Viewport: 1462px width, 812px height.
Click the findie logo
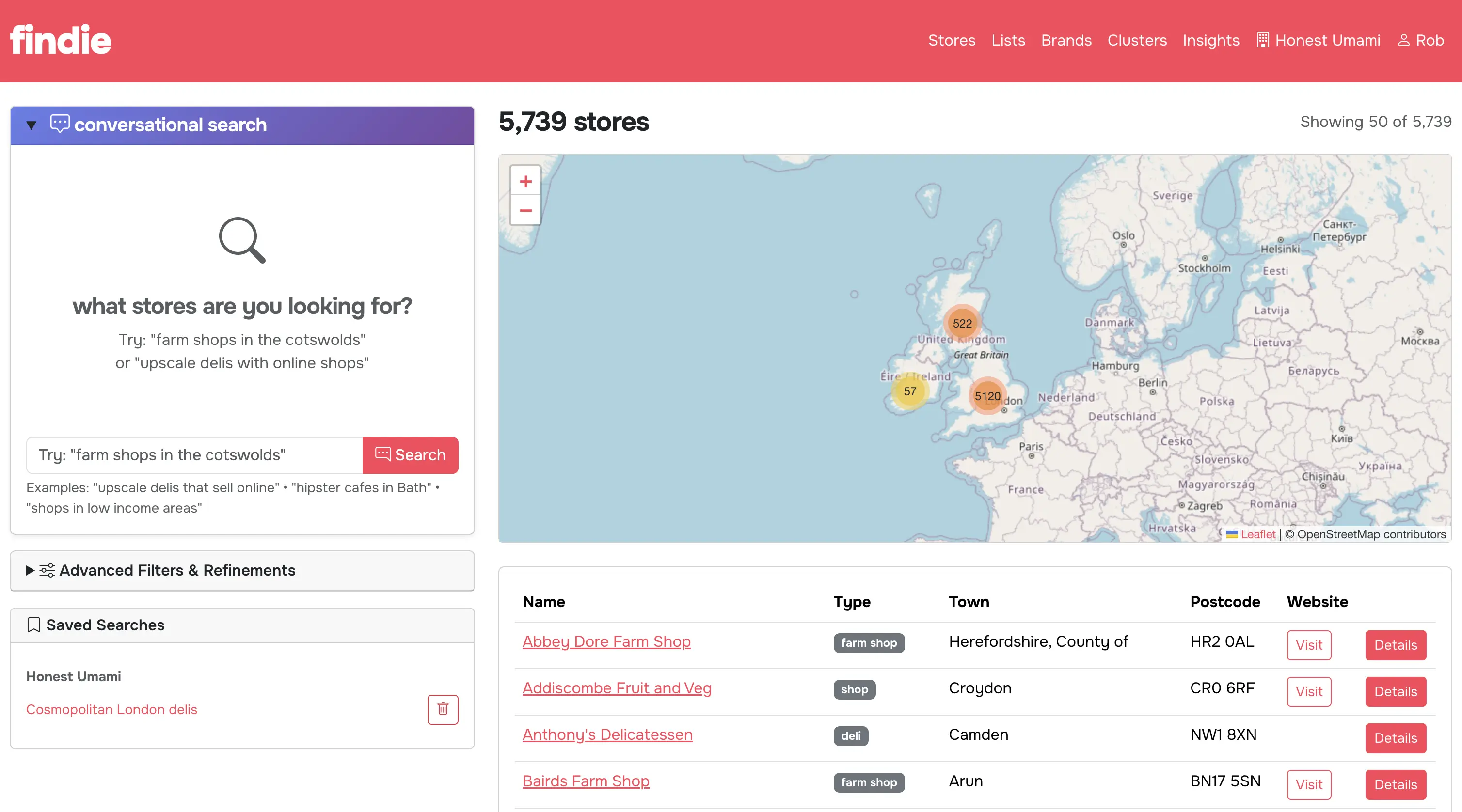tap(60, 39)
